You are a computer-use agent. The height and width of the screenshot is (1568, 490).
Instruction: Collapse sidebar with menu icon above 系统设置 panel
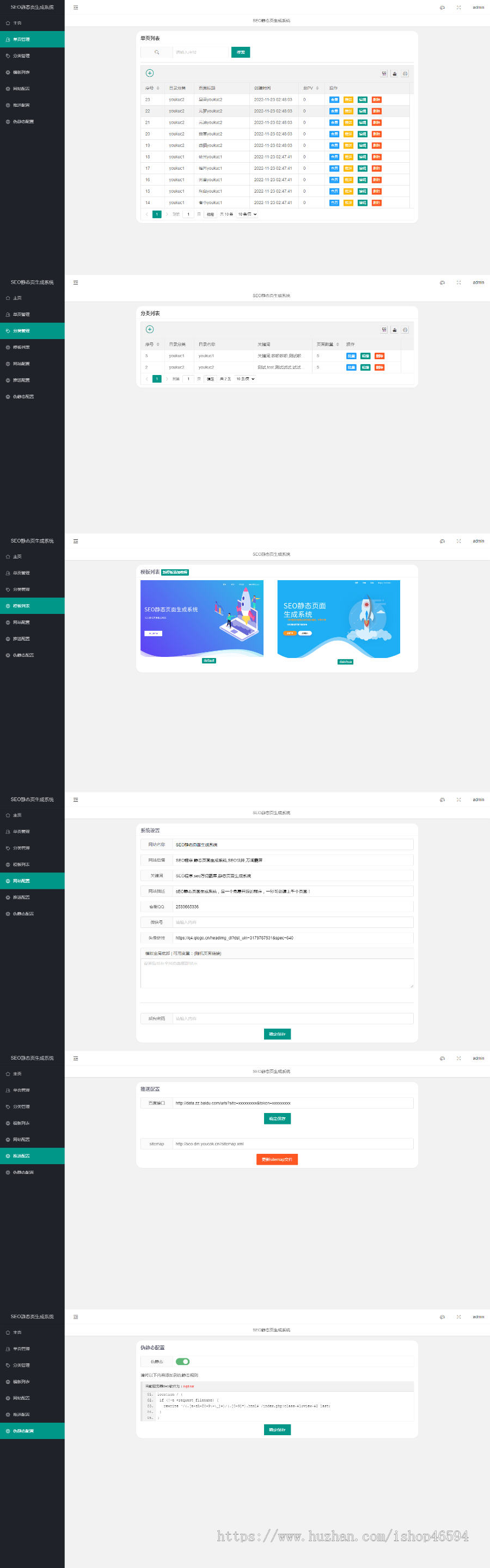coord(76,800)
